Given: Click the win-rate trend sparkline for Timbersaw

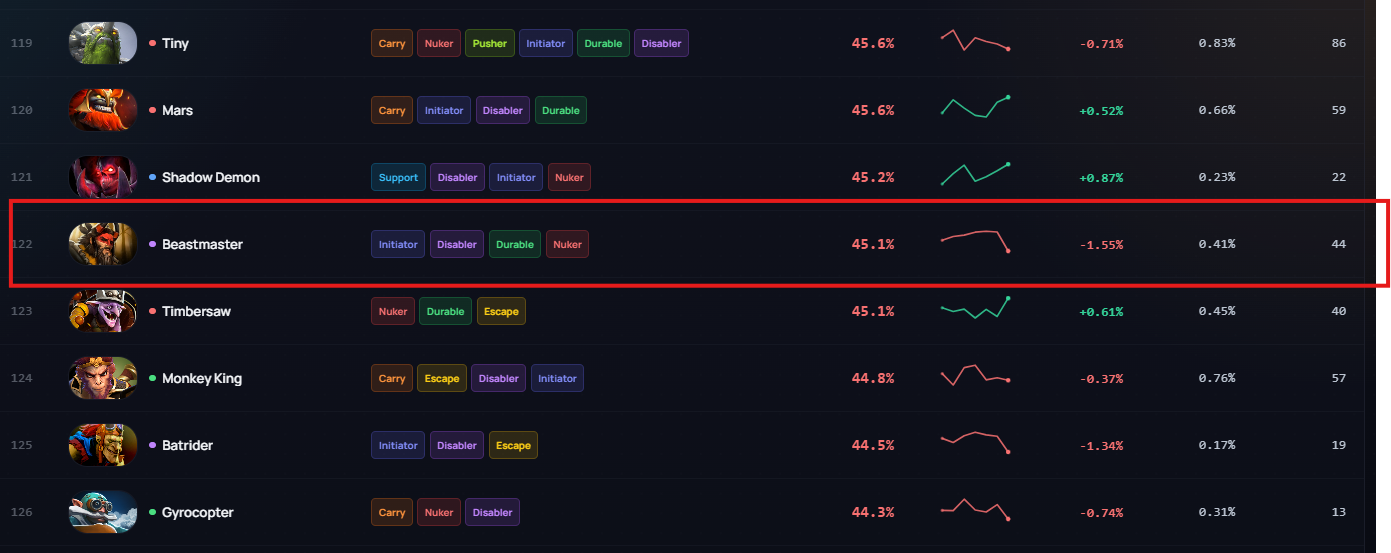Looking at the screenshot, I should coord(975,307).
